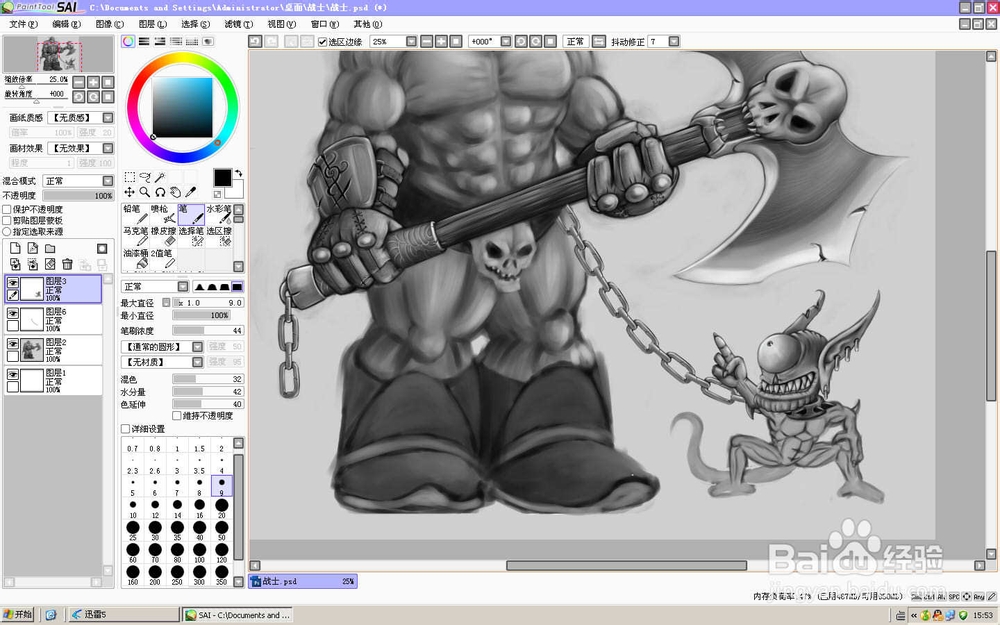Pick the eyedropper color picker tool
Viewport: 1000px width, 625px height.
[191, 192]
